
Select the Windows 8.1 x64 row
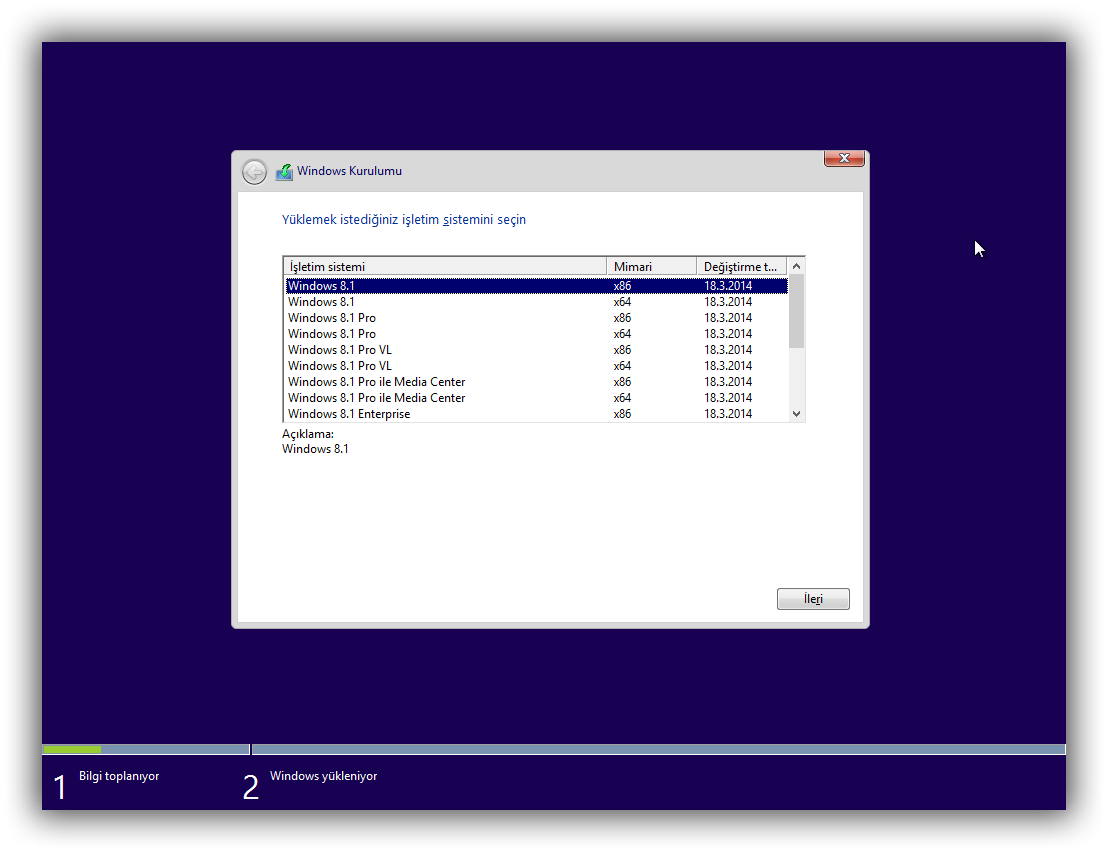tap(536, 302)
